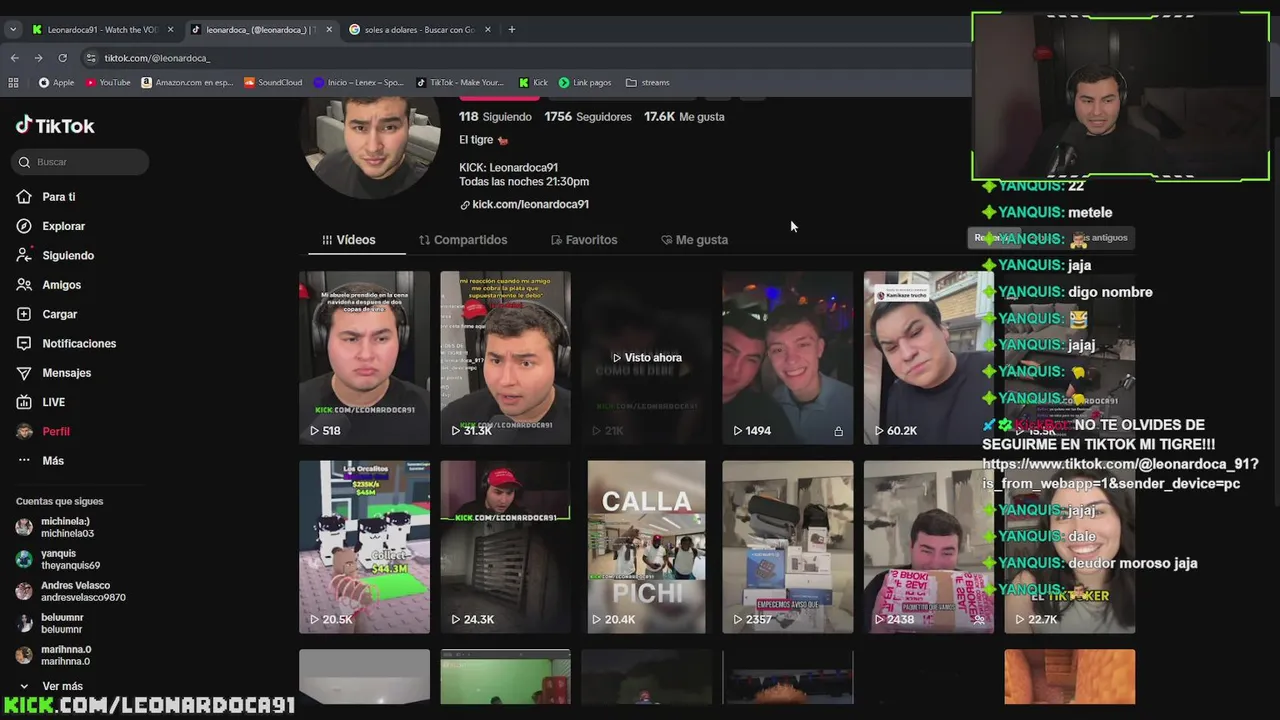Click the Buscar search field
1280x720 pixels.
tap(80, 162)
